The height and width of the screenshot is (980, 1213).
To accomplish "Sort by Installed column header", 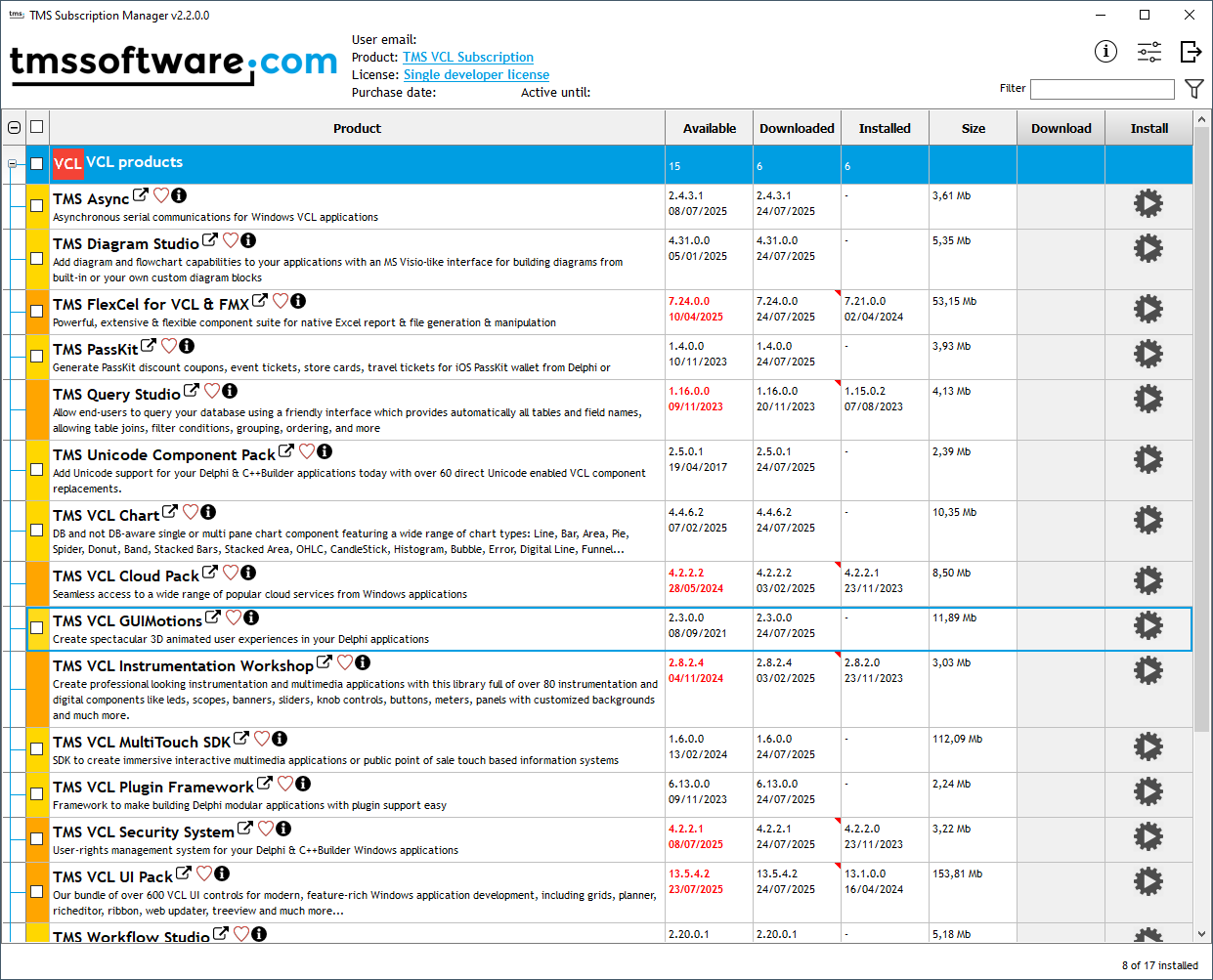I will click(885, 128).
